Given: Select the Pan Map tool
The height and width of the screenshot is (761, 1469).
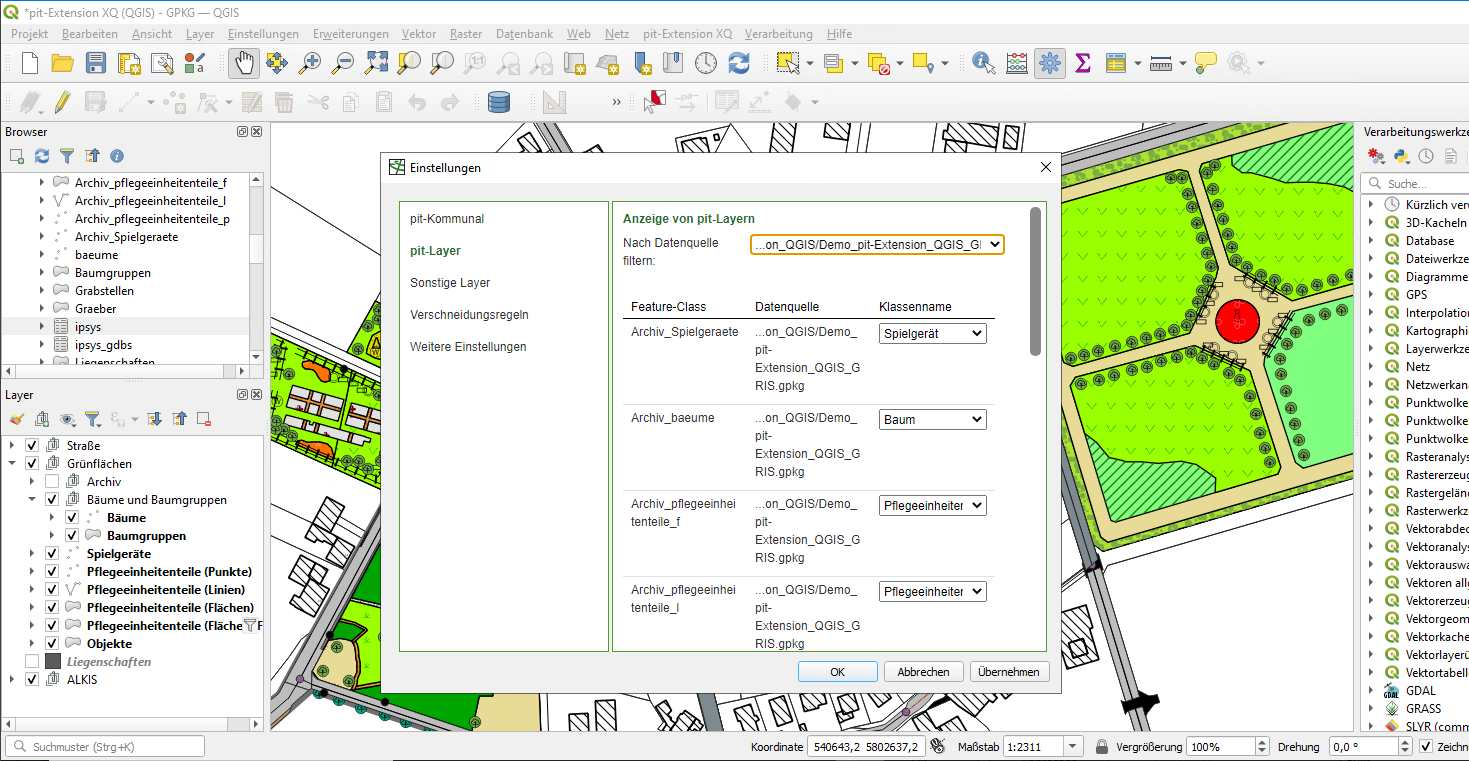Looking at the screenshot, I should 243,62.
